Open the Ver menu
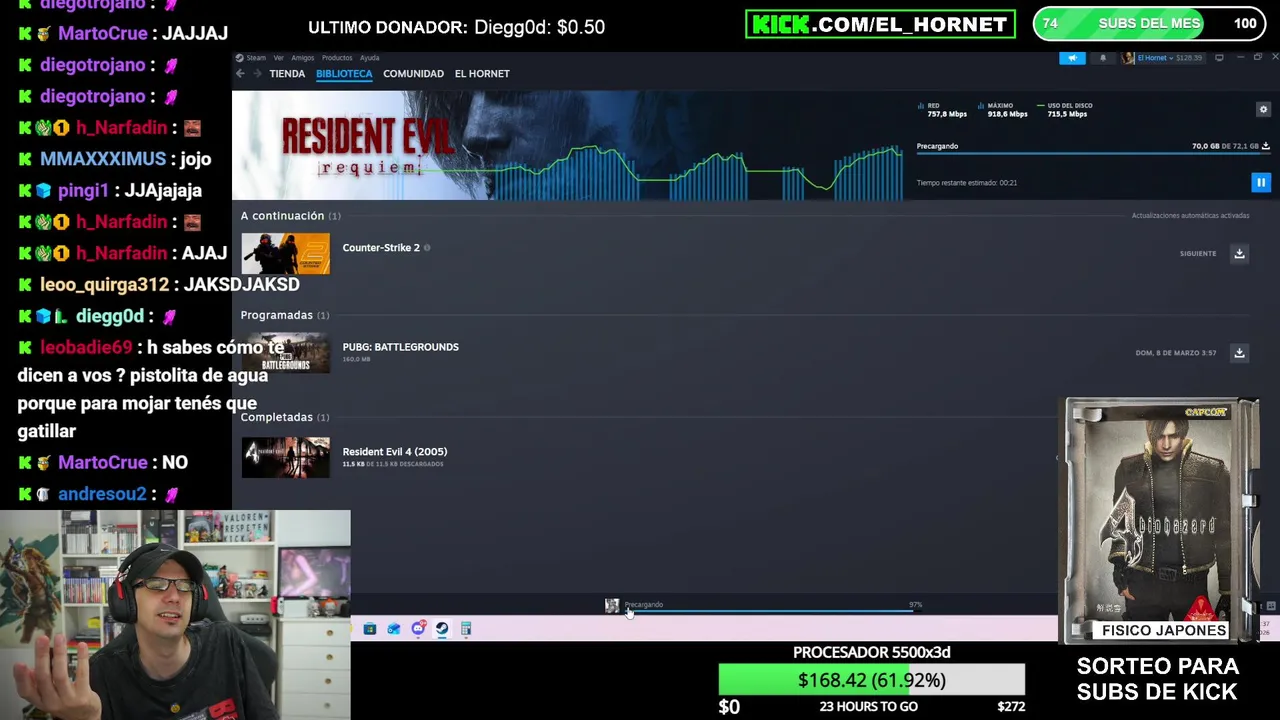This screenshot has width=1280, height=720. pos(279,58)
